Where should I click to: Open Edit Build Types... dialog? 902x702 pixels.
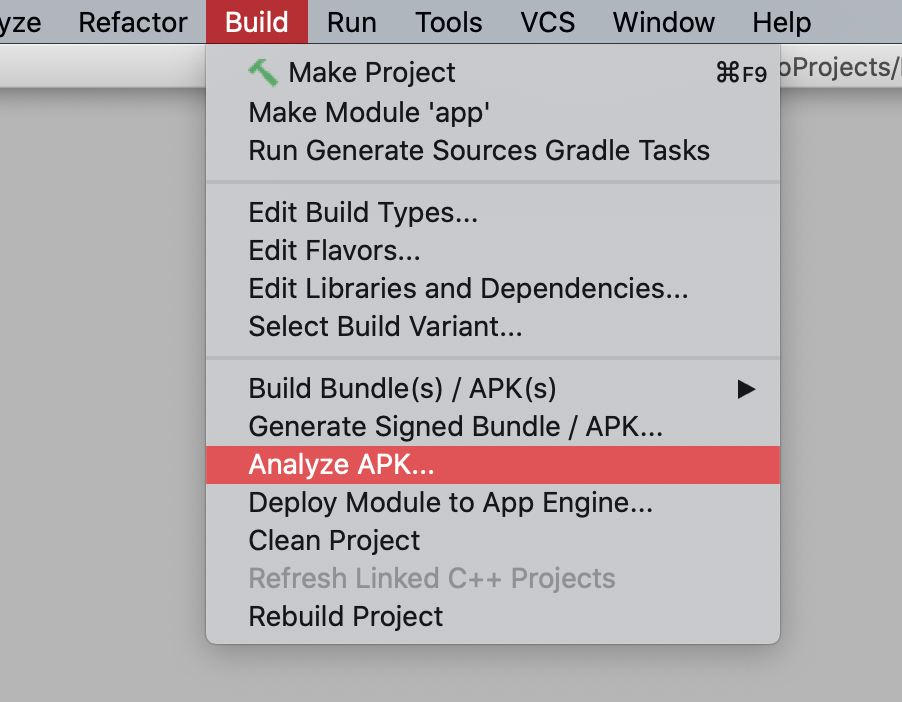pos(363,213)
